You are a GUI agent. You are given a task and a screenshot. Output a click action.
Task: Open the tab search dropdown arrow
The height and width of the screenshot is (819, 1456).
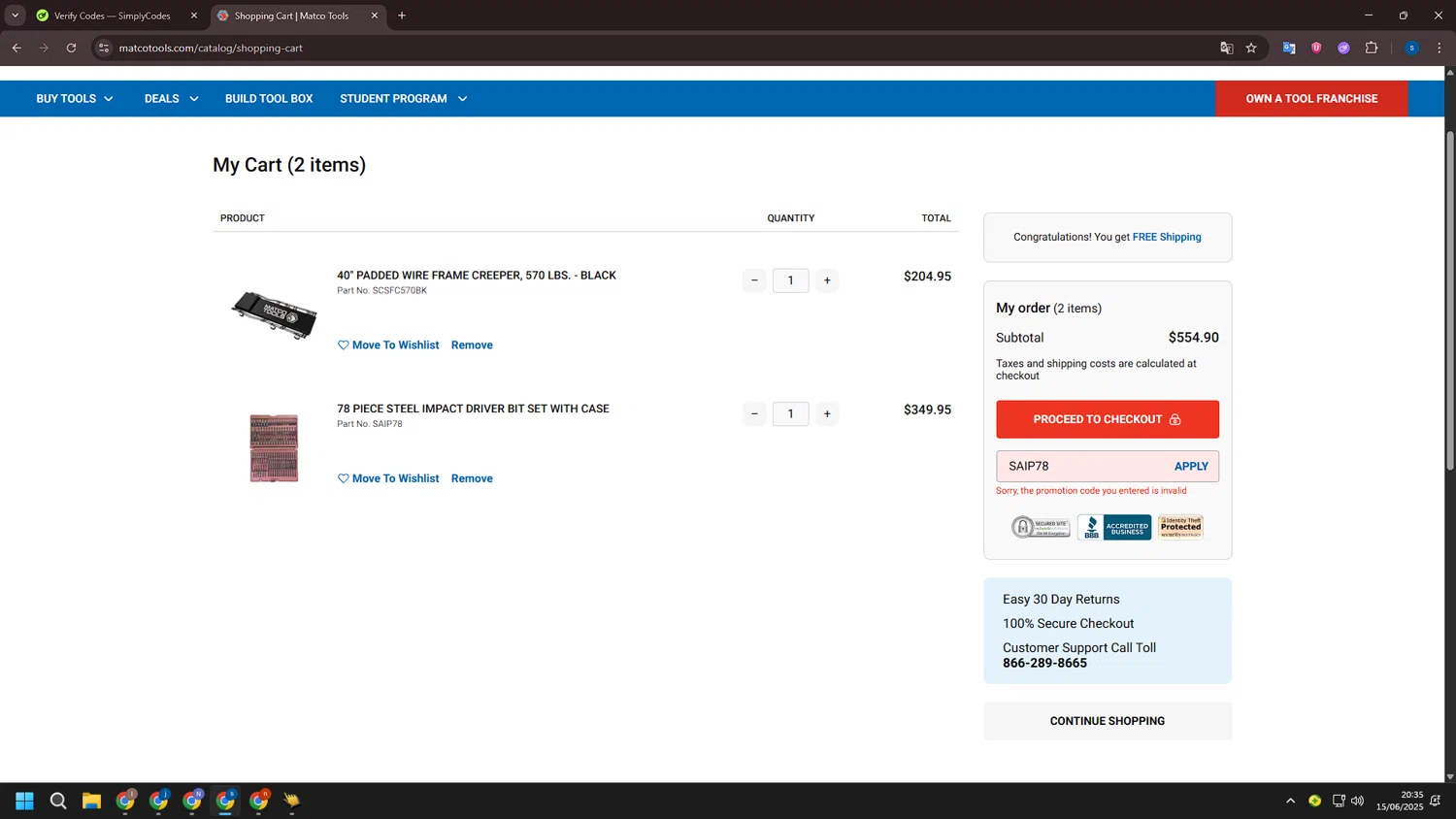pos(15,16)
